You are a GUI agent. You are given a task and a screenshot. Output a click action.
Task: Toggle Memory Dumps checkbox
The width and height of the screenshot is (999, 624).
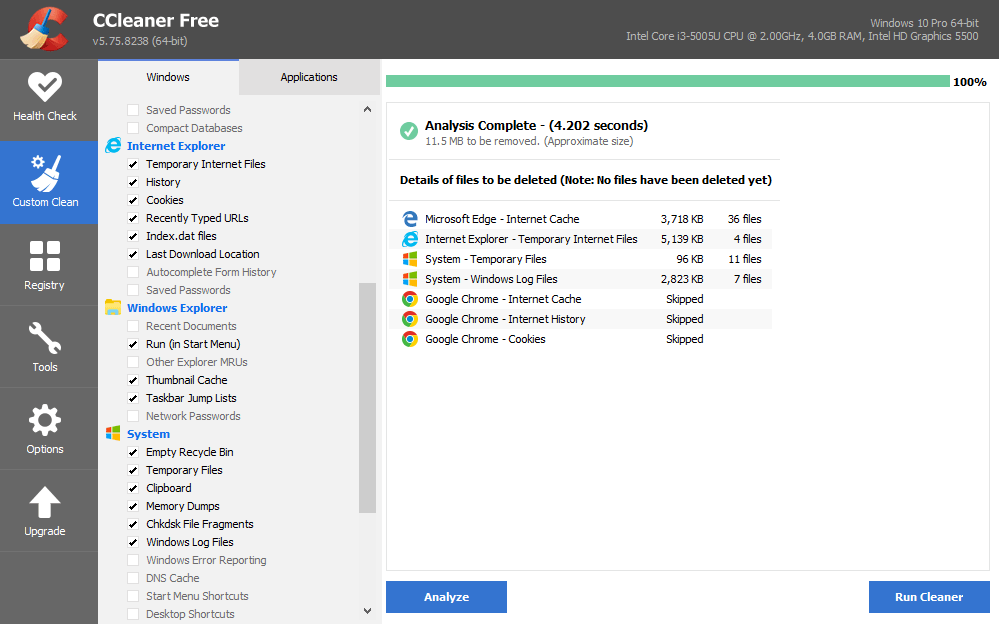[133, 506]
